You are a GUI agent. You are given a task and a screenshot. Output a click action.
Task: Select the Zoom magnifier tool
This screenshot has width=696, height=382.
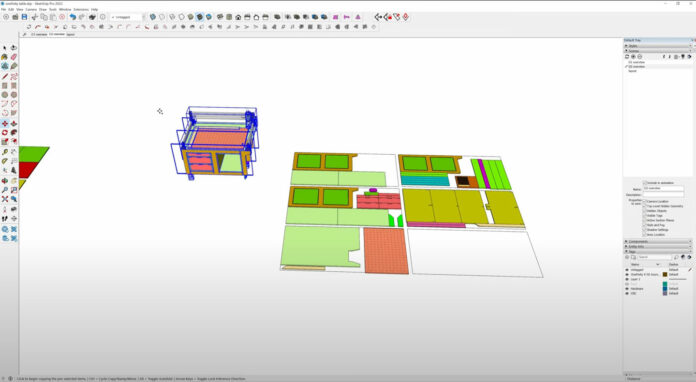[x=5, y=190]
